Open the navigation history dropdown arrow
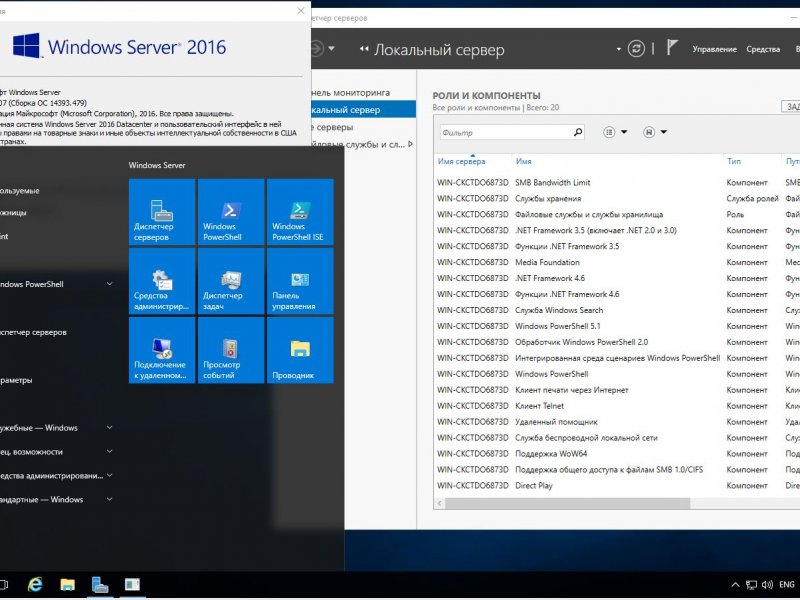This screenshot has width=800, height=600. [332, 49]
